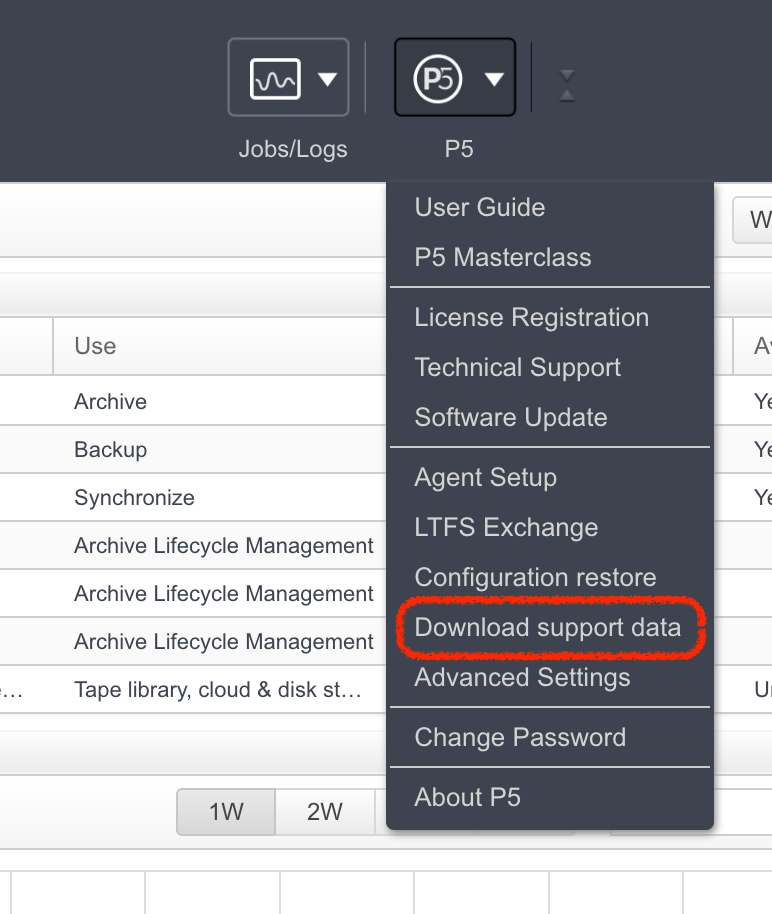Switch to the 2W time range
The image size is (772, 914).
[324, 812]
